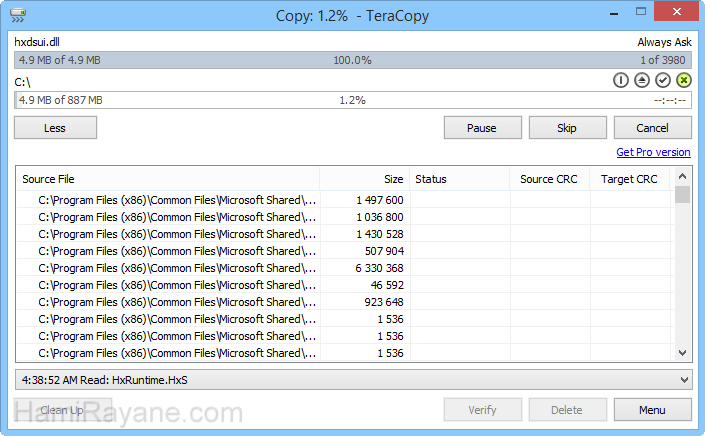Click the file list scroll-up arrow
This screenshot has height=436, width=705.
(682, 177)
